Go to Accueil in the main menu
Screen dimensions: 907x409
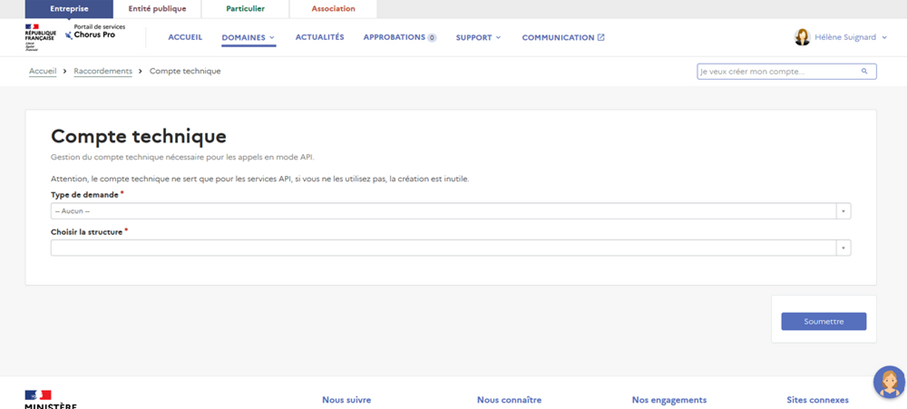coord(185,37)
